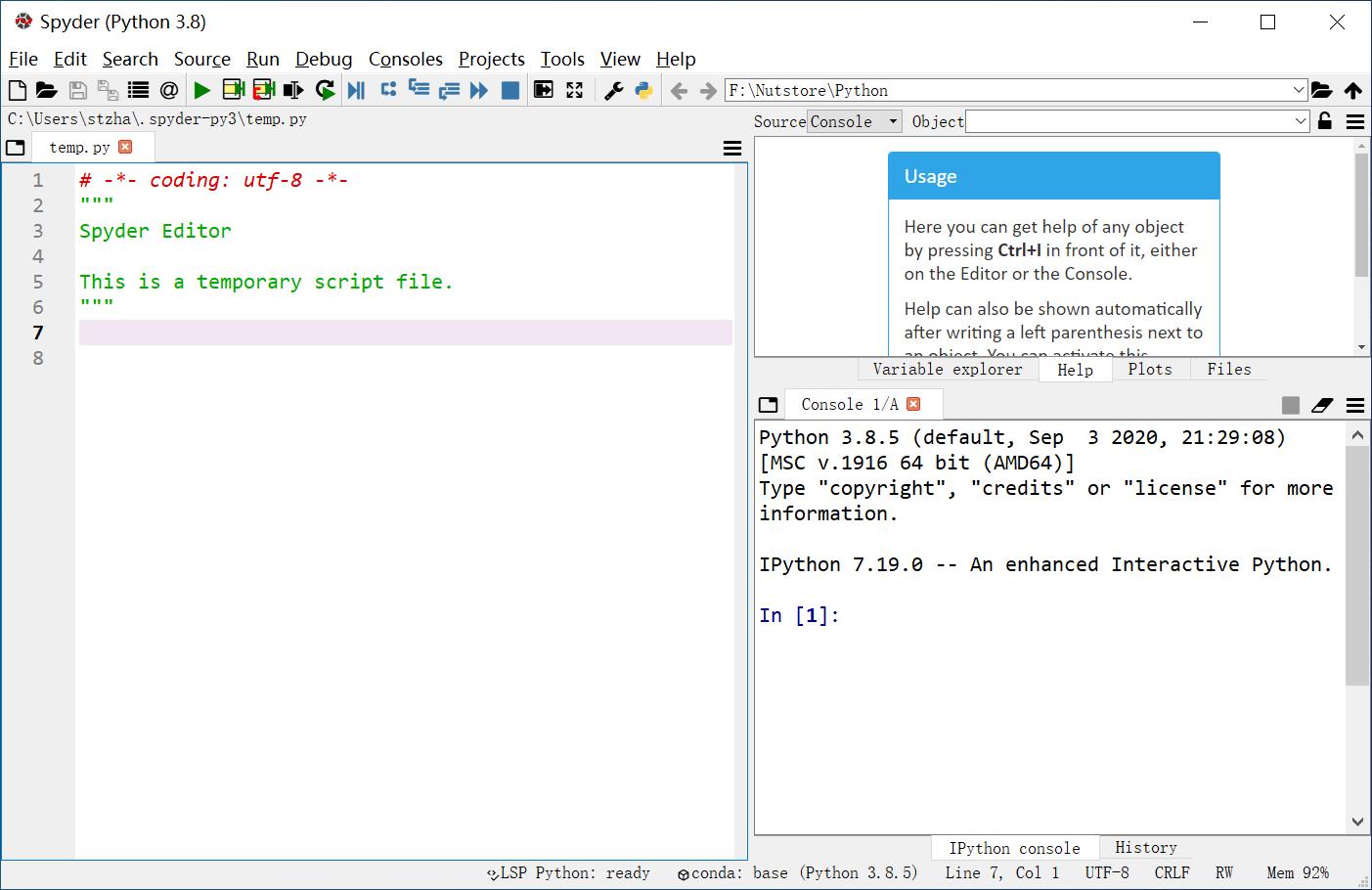This screenshot has width=1372, height=890.
Task: Open symbol finder using the @ icon
Action: 169,90
